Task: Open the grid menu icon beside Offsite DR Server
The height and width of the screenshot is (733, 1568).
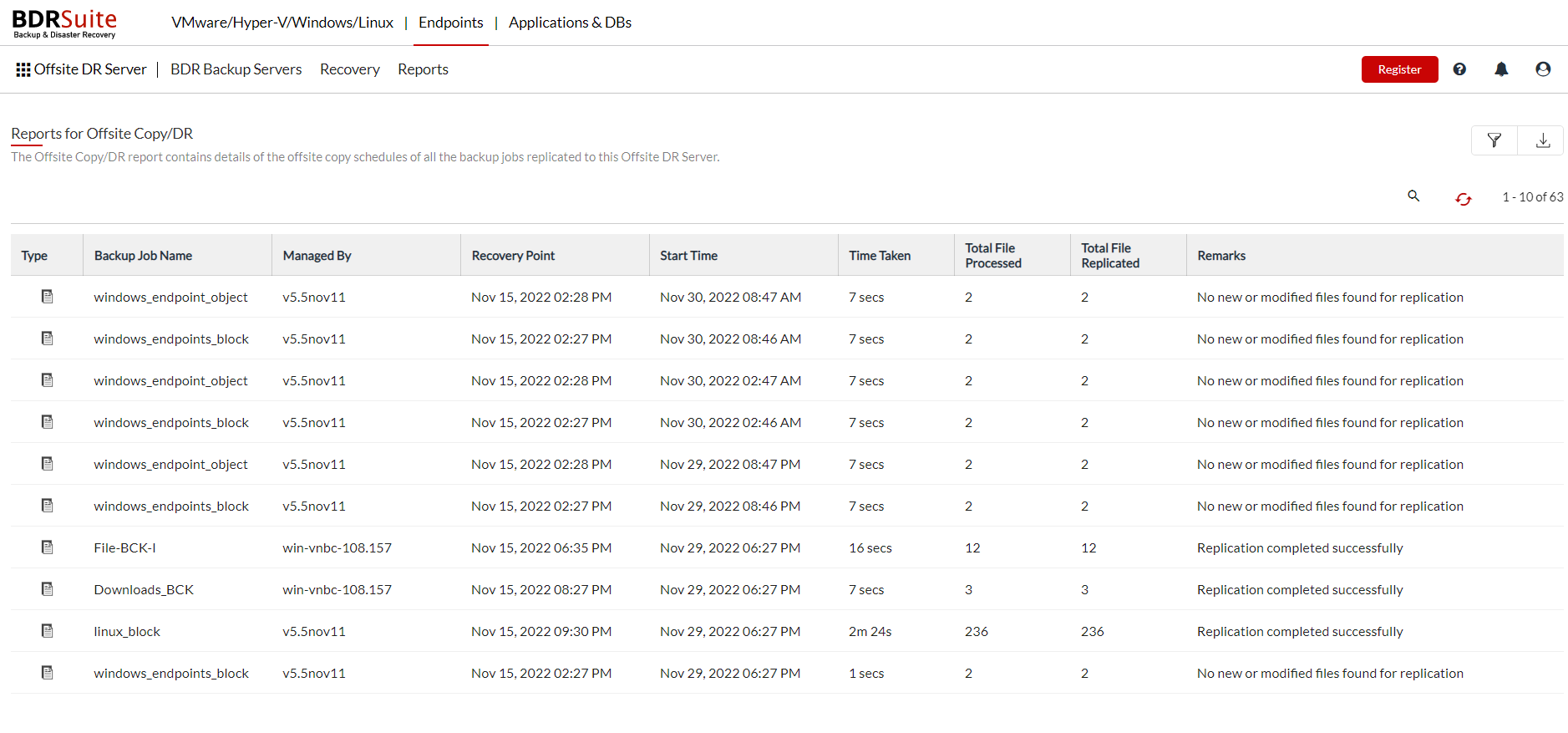Action: pos(23,69)
